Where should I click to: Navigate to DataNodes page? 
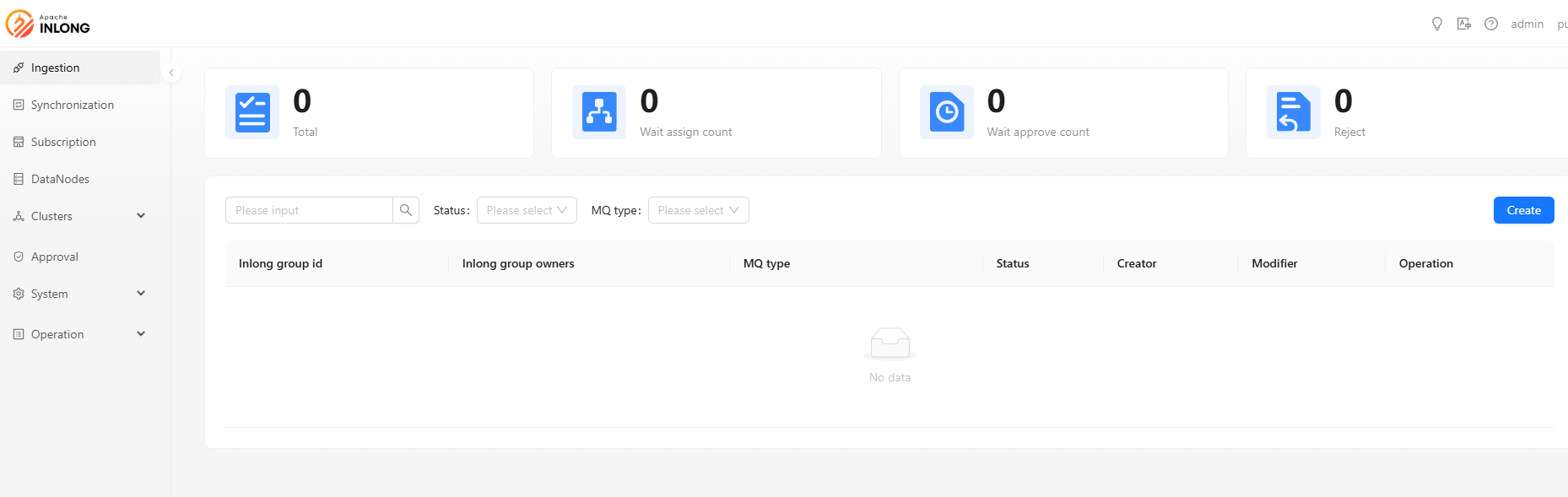point(60,179)
